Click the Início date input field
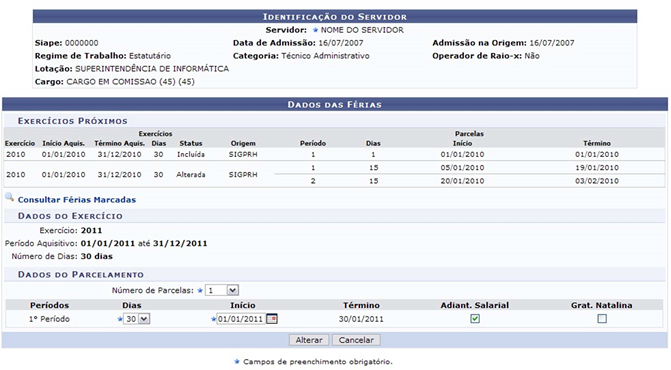The width and height of the screenshot is (671, 370). [241, 319]
